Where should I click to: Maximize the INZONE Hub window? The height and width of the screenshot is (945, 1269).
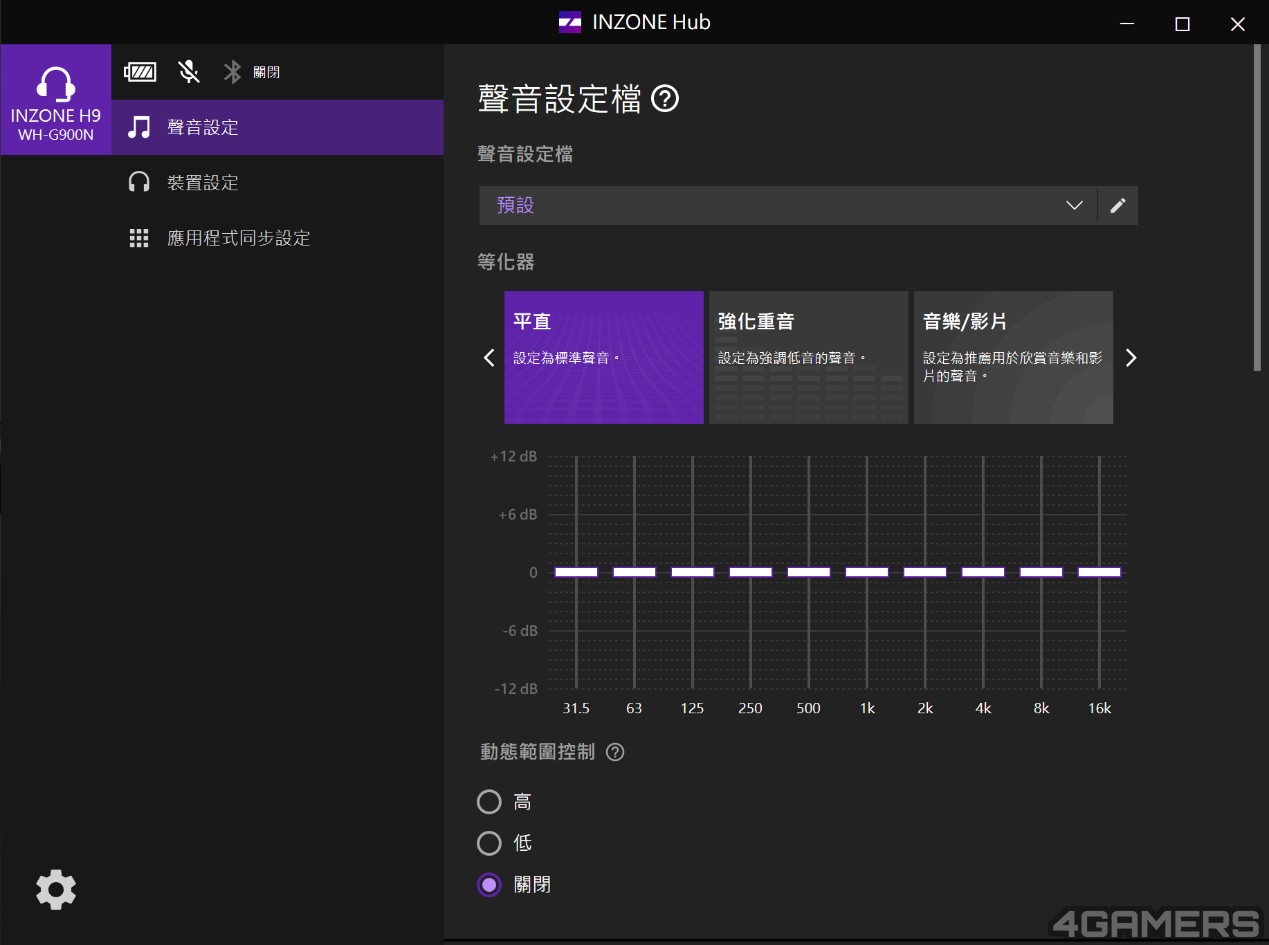point(1183,23)
